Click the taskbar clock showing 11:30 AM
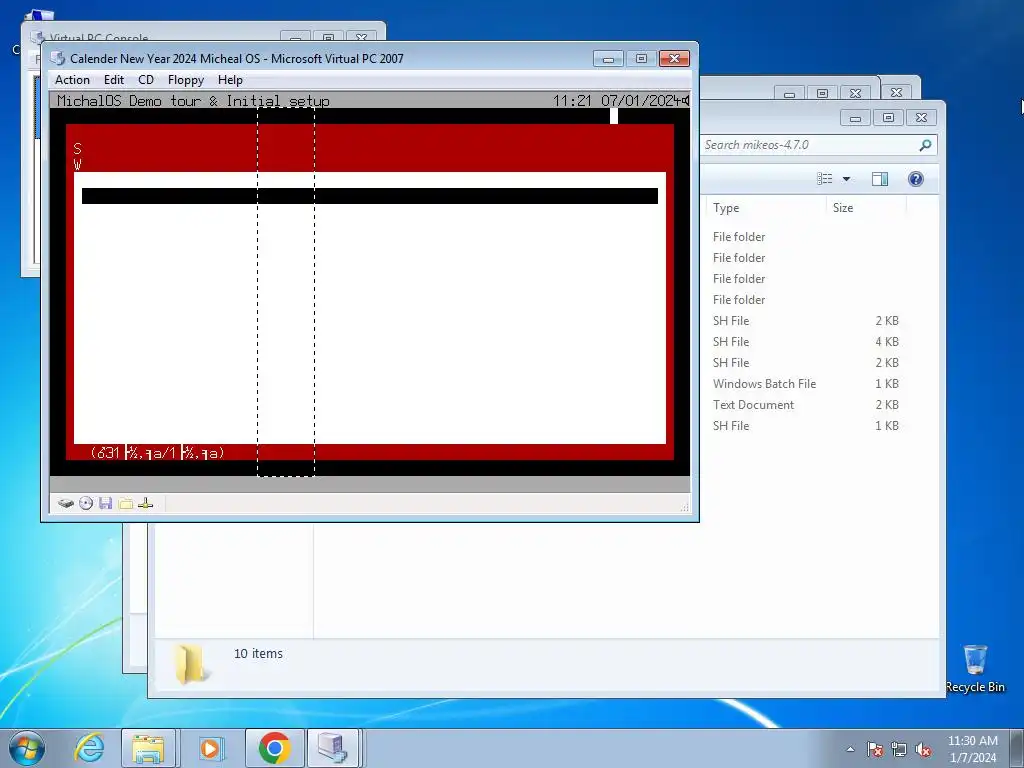This screenshot has height=768, width=1024. pos(973,749)
